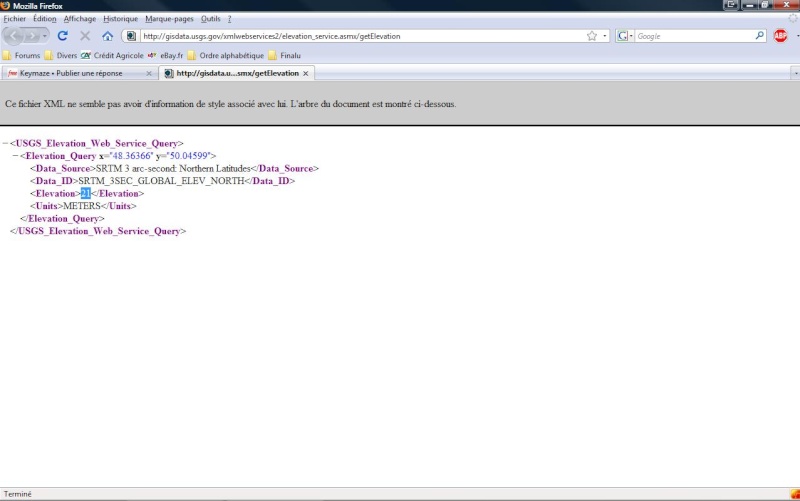Open the Affichage menu

pos(80,19)
